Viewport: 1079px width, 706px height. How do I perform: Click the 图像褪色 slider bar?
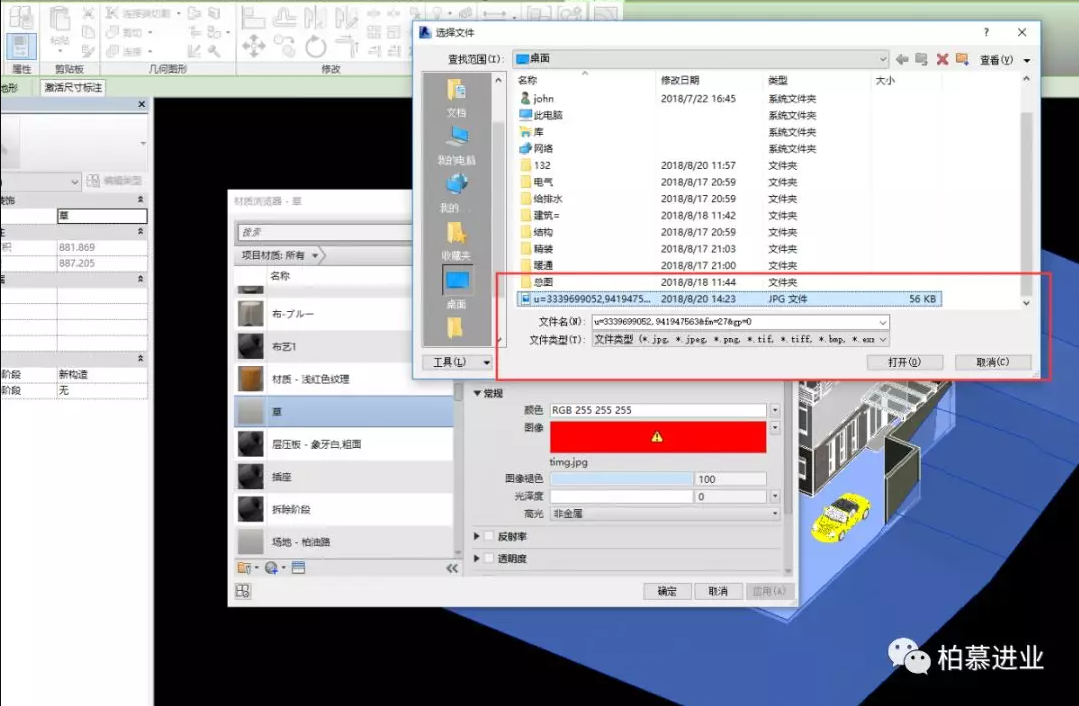[621, 479]
